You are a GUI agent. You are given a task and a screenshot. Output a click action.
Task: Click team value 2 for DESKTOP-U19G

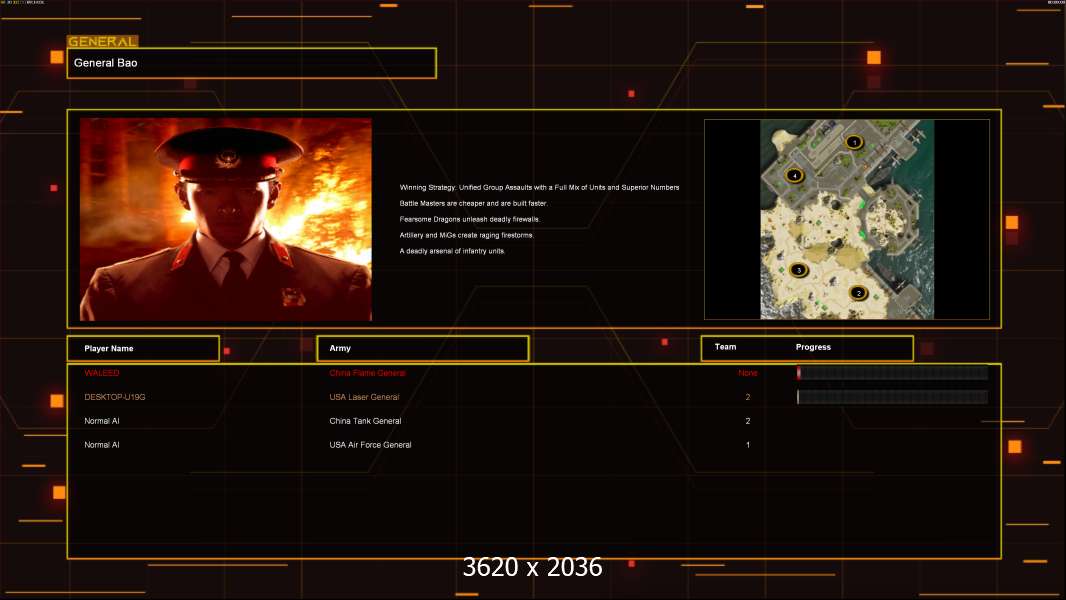click(748, 397)
